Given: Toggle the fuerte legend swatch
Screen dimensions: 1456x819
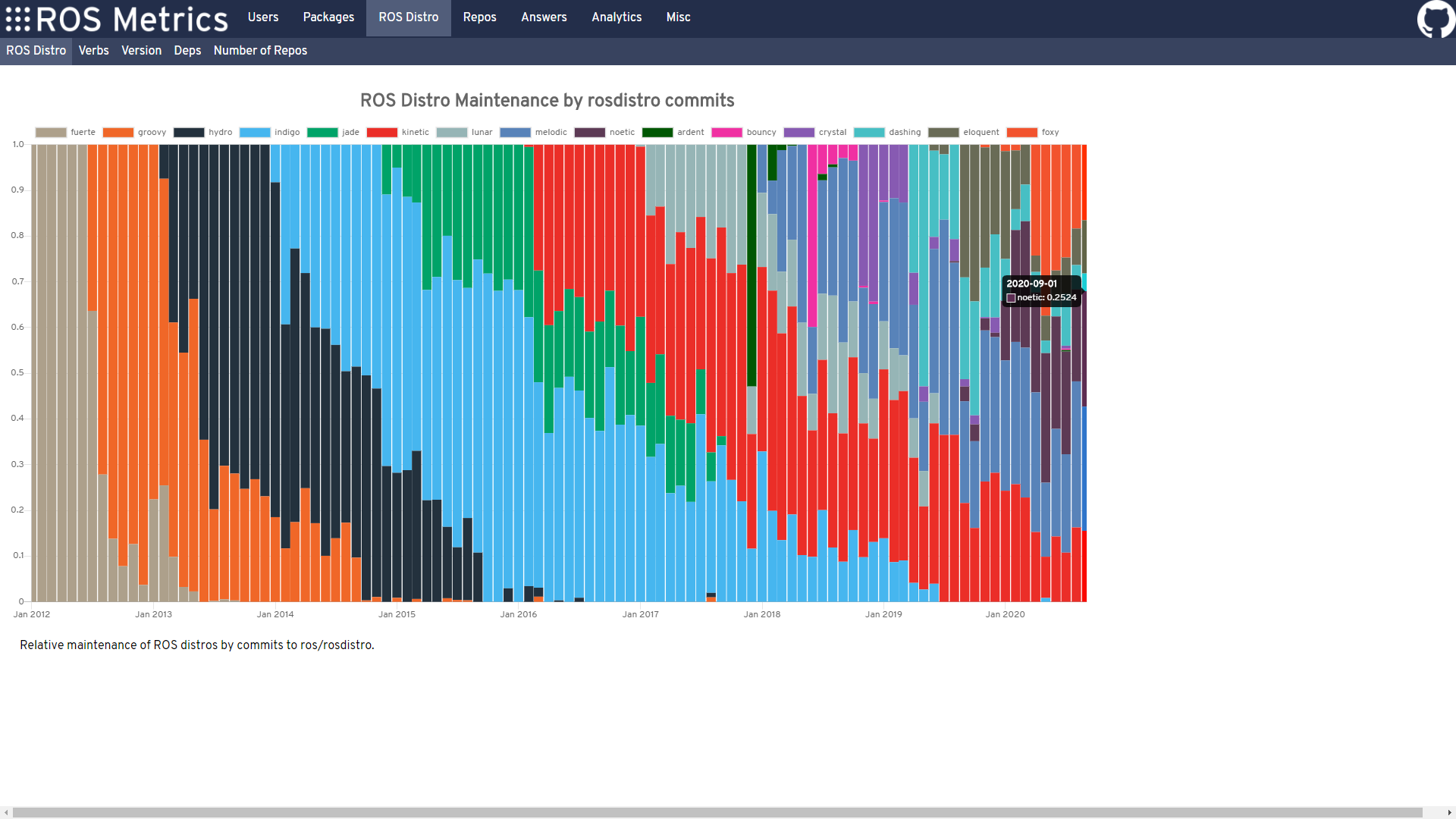Looking at the screenshot, I should coord(51,132).
